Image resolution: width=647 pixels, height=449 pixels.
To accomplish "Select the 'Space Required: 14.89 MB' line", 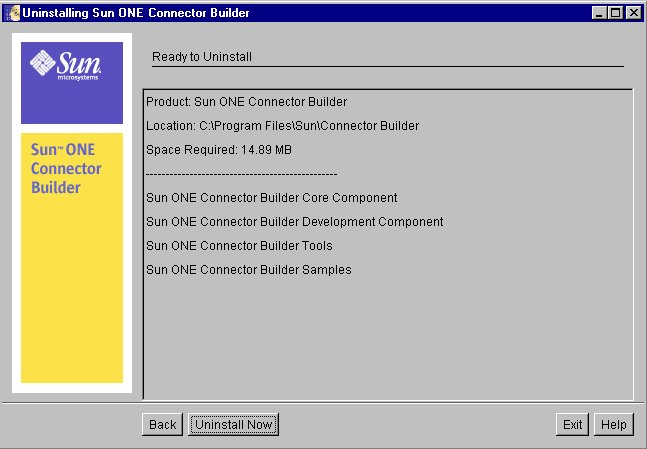I will coord(219,149).
